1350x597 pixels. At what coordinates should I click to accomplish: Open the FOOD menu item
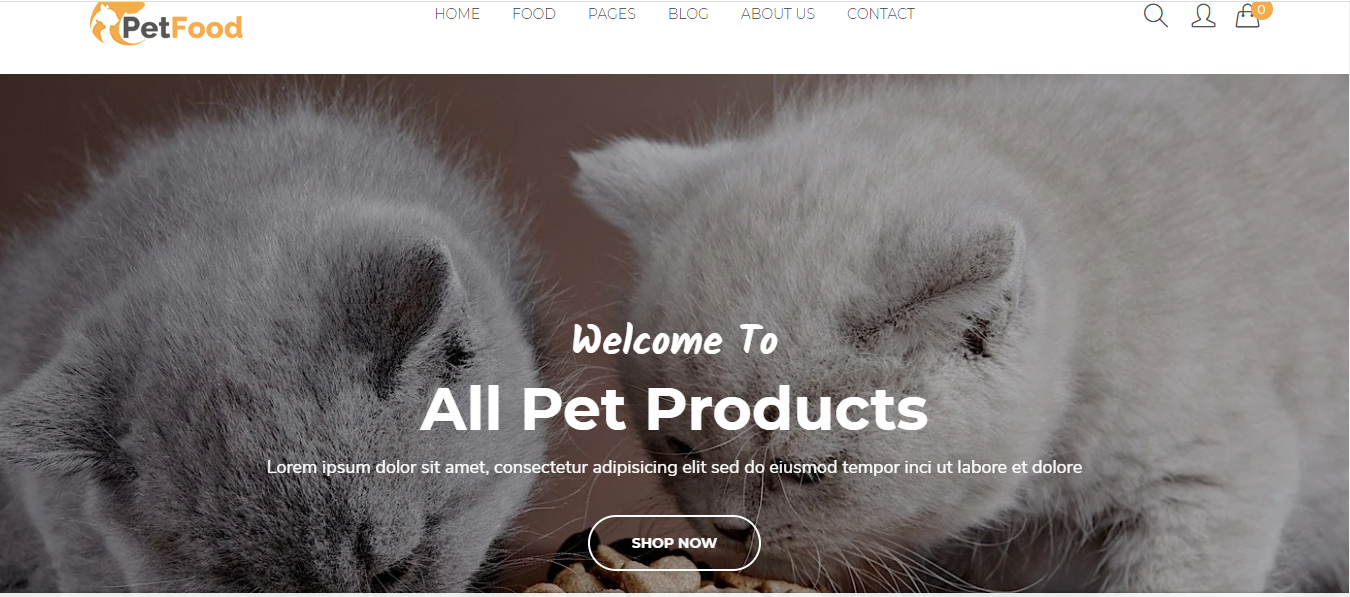pyautogui.click(x=534, y=14)
